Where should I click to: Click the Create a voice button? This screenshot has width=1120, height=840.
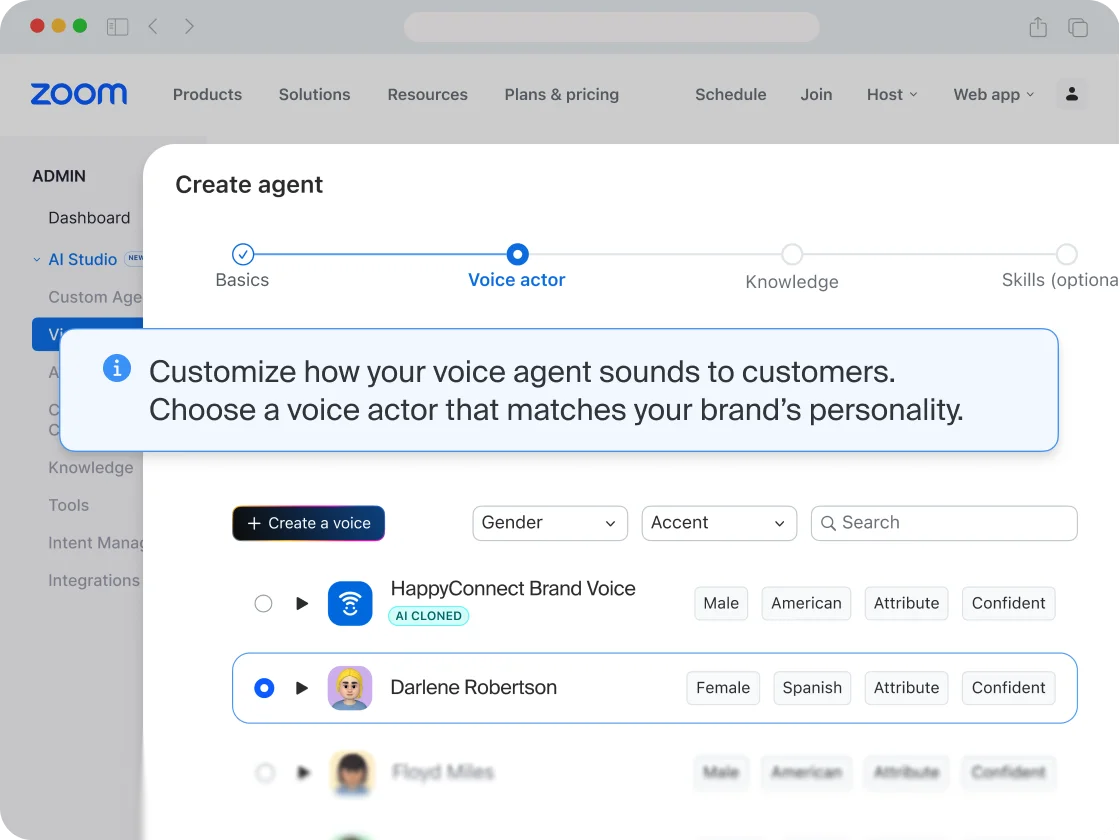[308, 523]
